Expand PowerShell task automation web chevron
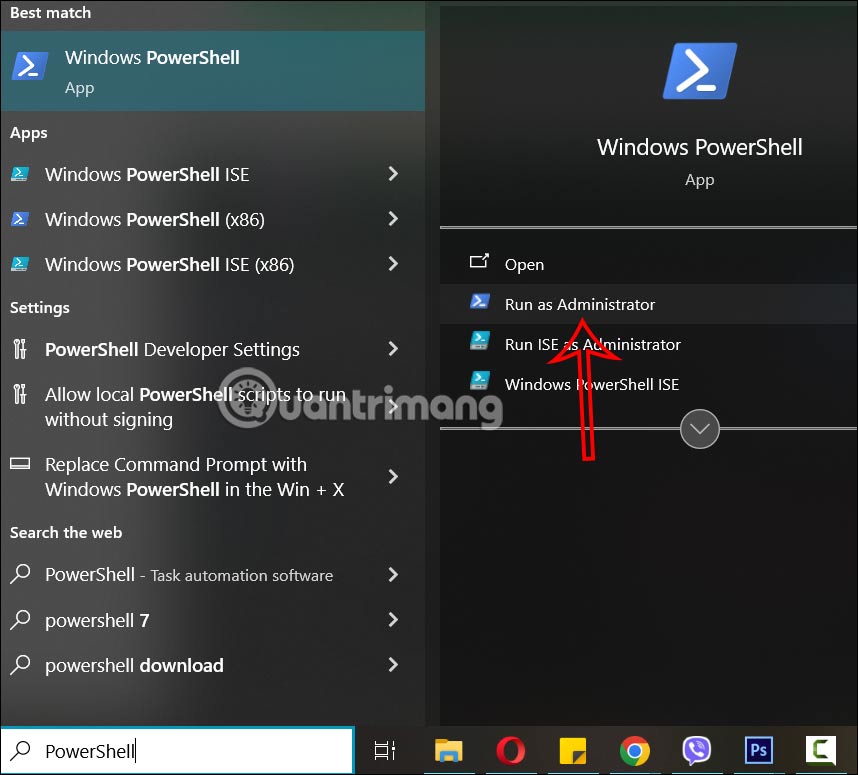The height and width of the screenshot is (775, 858). (393, 574)
